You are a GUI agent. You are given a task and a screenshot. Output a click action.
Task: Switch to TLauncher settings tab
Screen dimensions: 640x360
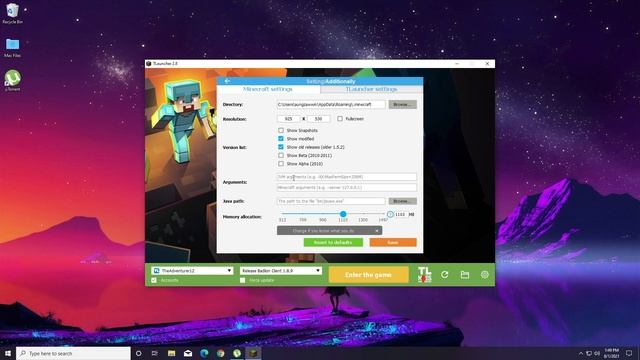372,89
